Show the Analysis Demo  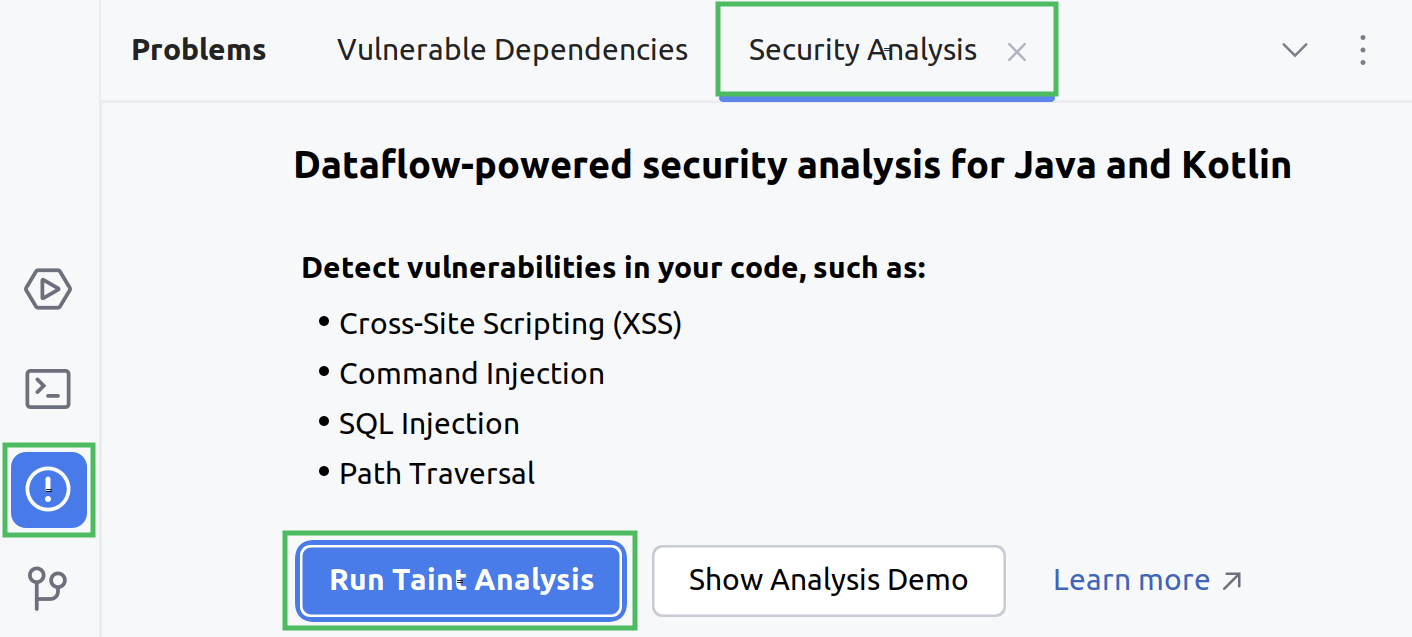828,580
